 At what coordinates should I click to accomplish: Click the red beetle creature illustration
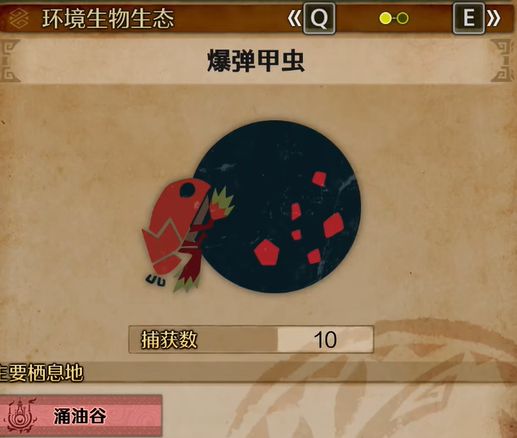[x=188, y=235]
